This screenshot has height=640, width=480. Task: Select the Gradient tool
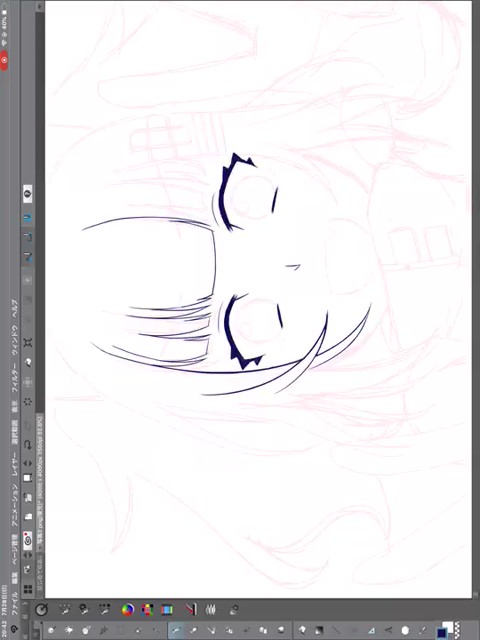coord(319,630)
